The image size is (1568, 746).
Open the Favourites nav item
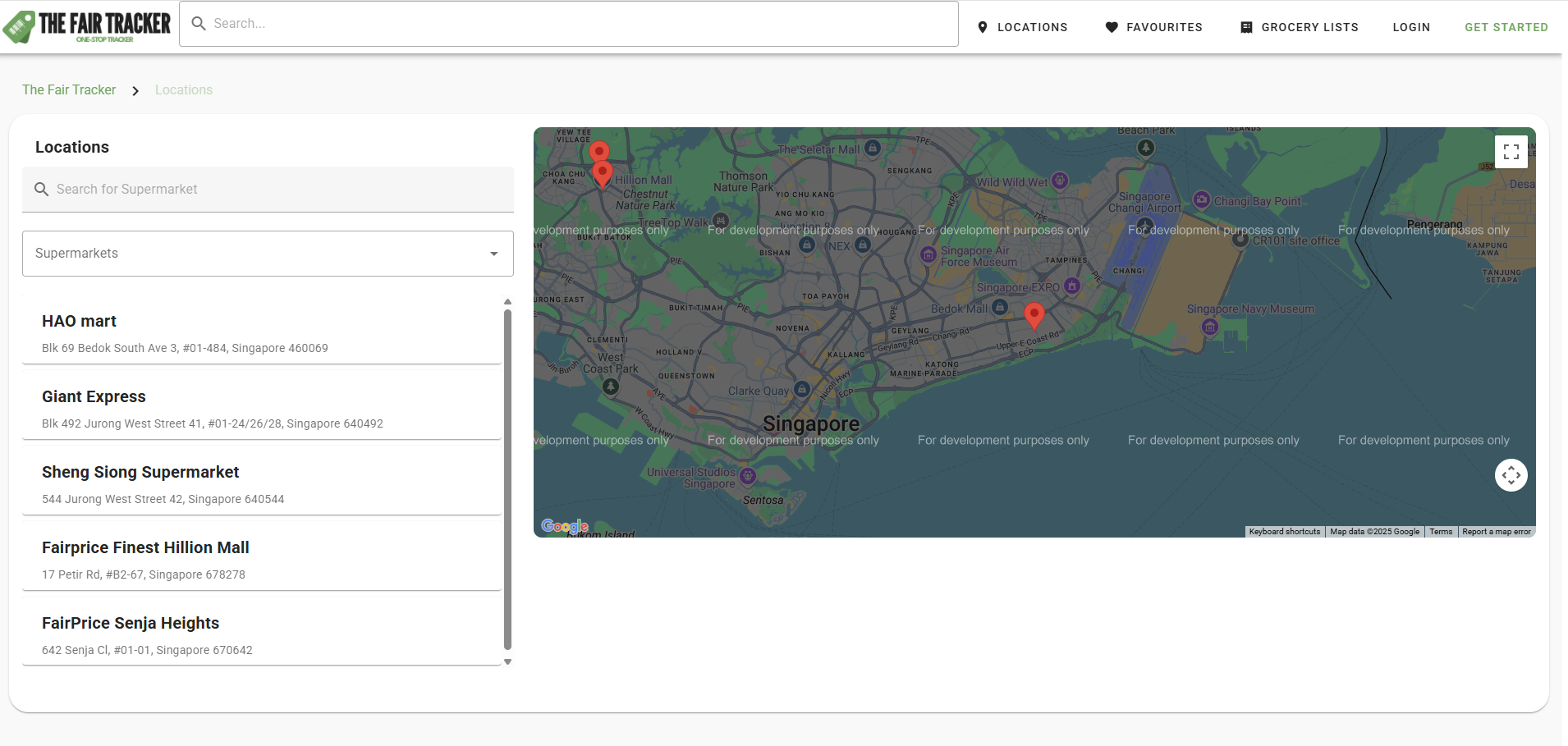coord(1153,27)
